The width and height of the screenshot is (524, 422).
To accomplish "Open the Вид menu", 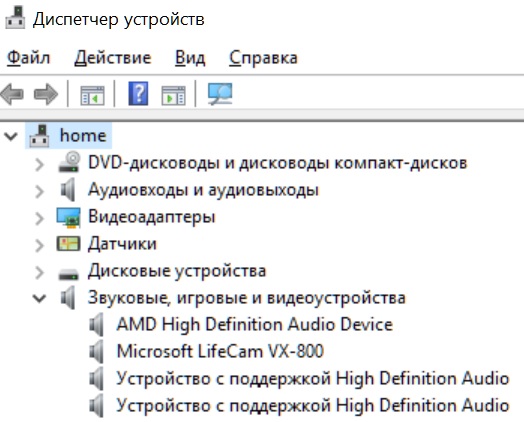I will [190, 57].
